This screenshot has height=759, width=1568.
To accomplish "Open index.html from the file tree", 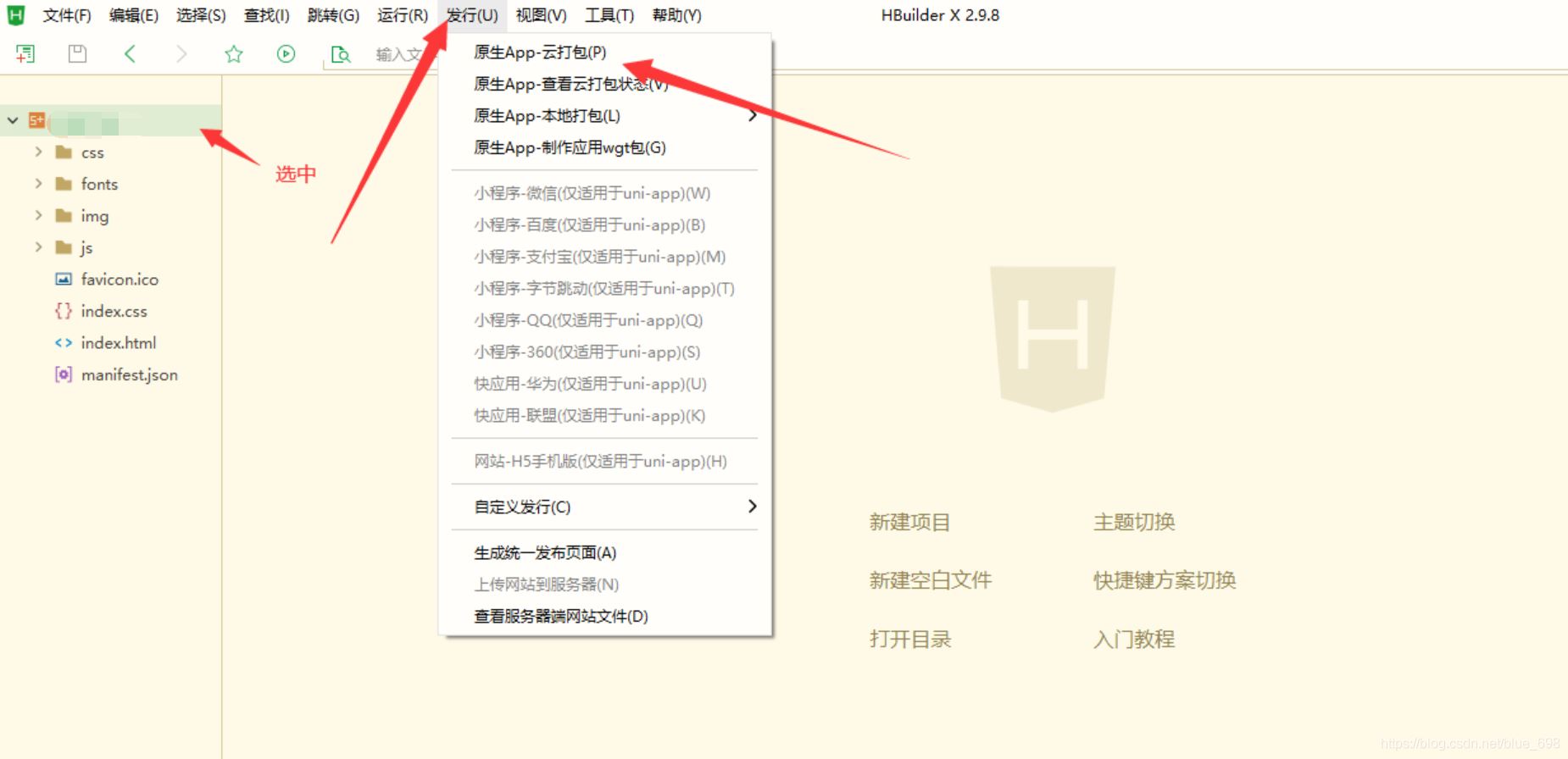I will pyautogui.click(x=118, y=343).
